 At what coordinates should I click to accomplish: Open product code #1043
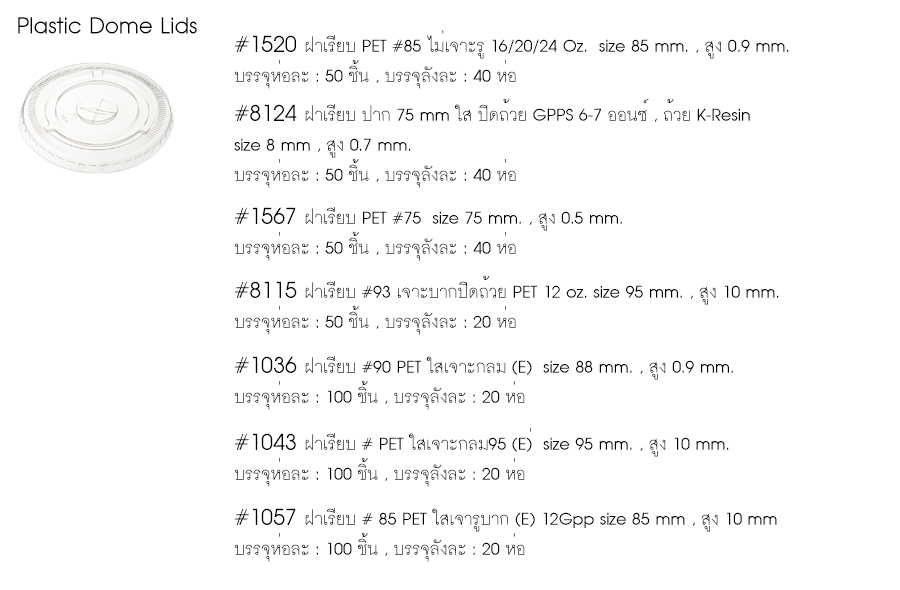click(x=265, y=442)
